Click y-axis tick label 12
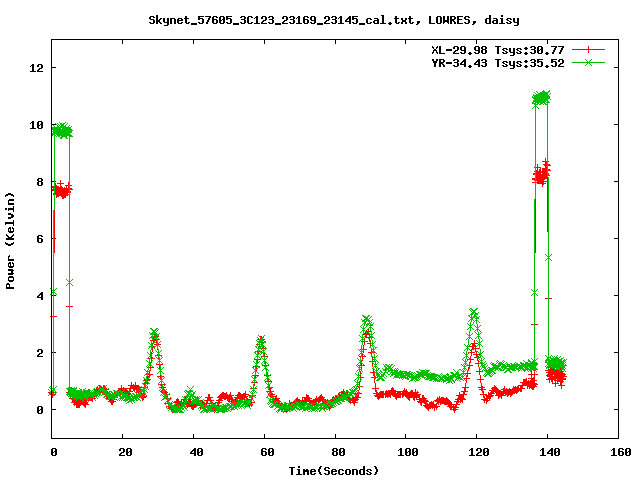 [x=37, y=68]
